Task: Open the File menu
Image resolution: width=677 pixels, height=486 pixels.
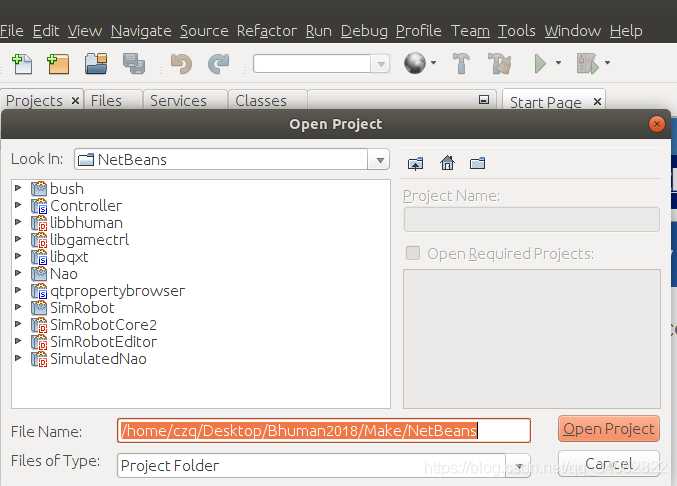Action: [12, 31]
